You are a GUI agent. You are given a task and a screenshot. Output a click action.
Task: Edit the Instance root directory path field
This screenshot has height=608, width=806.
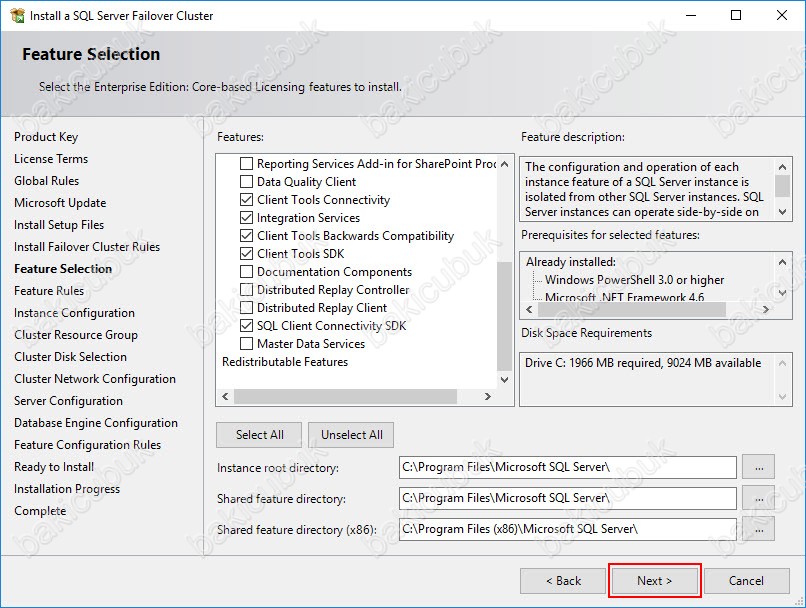[567, 468]
